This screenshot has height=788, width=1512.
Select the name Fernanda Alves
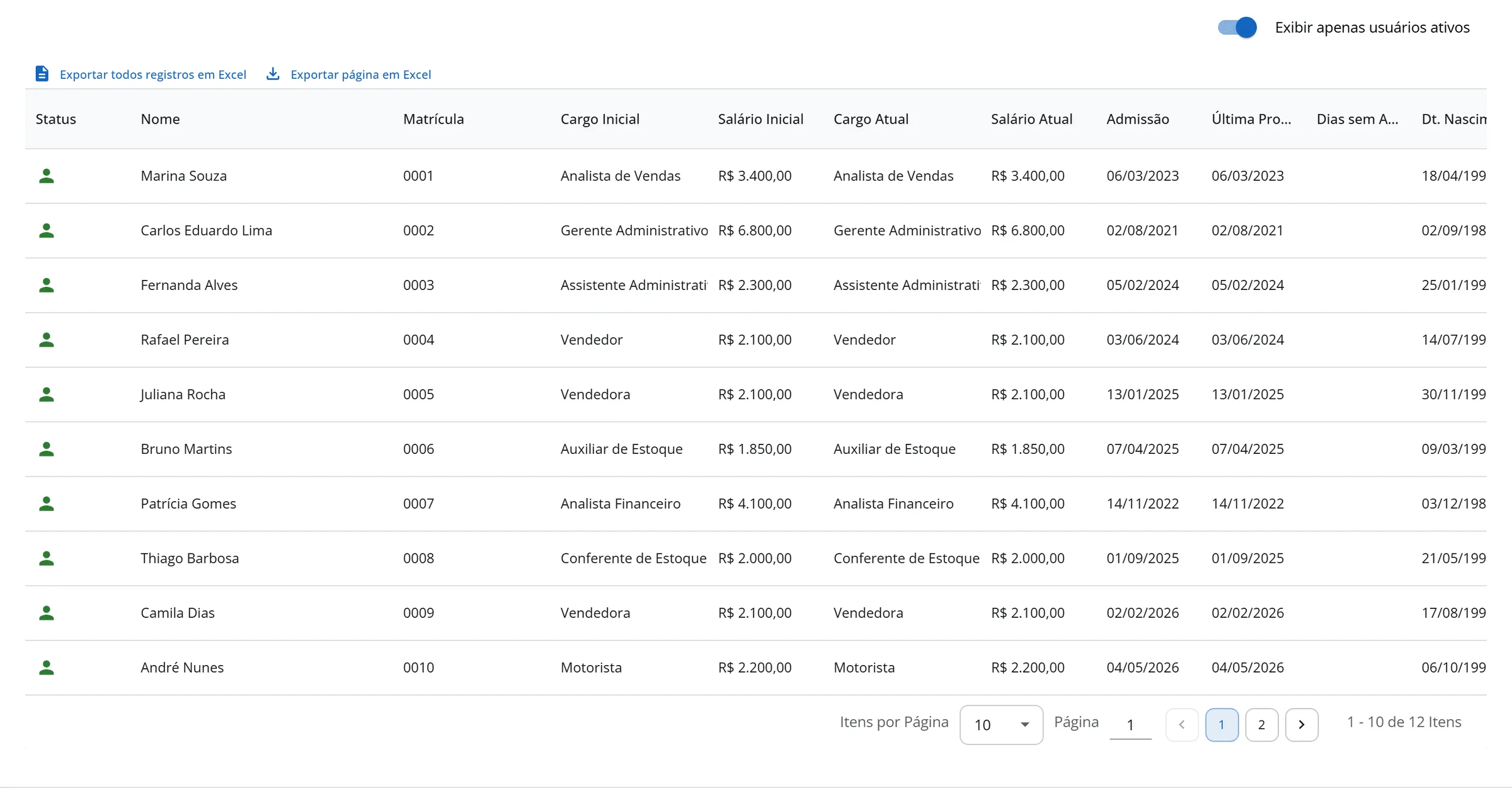point(189,285)
